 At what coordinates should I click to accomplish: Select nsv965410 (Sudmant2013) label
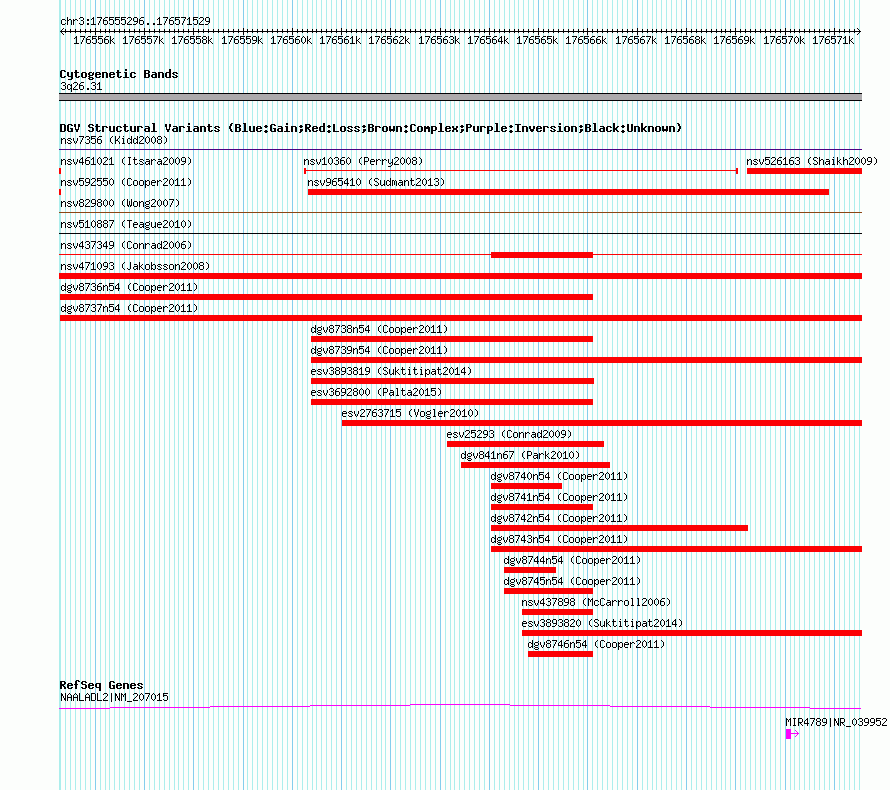tap(376, 182)
